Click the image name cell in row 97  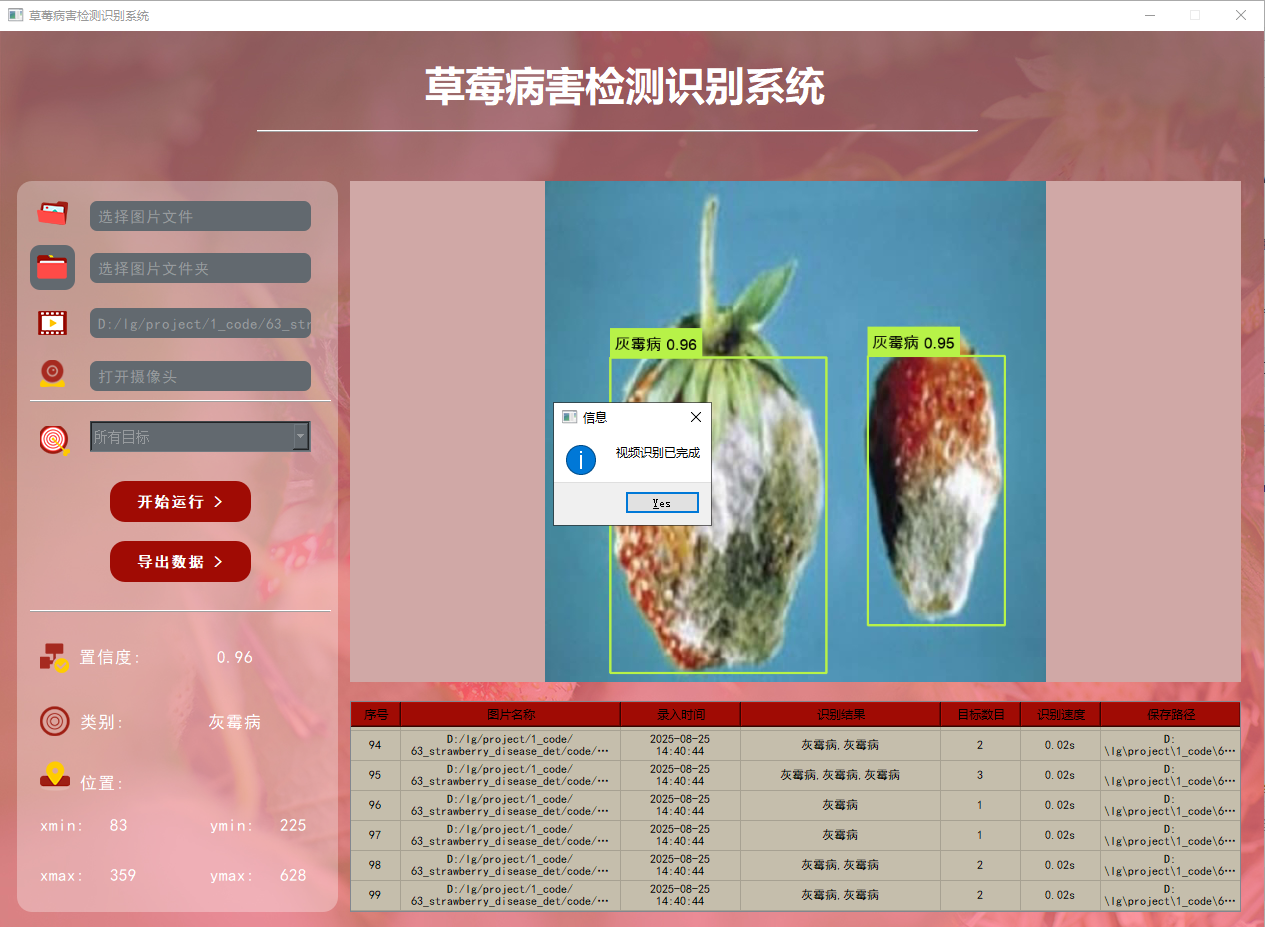pos(510,835)
